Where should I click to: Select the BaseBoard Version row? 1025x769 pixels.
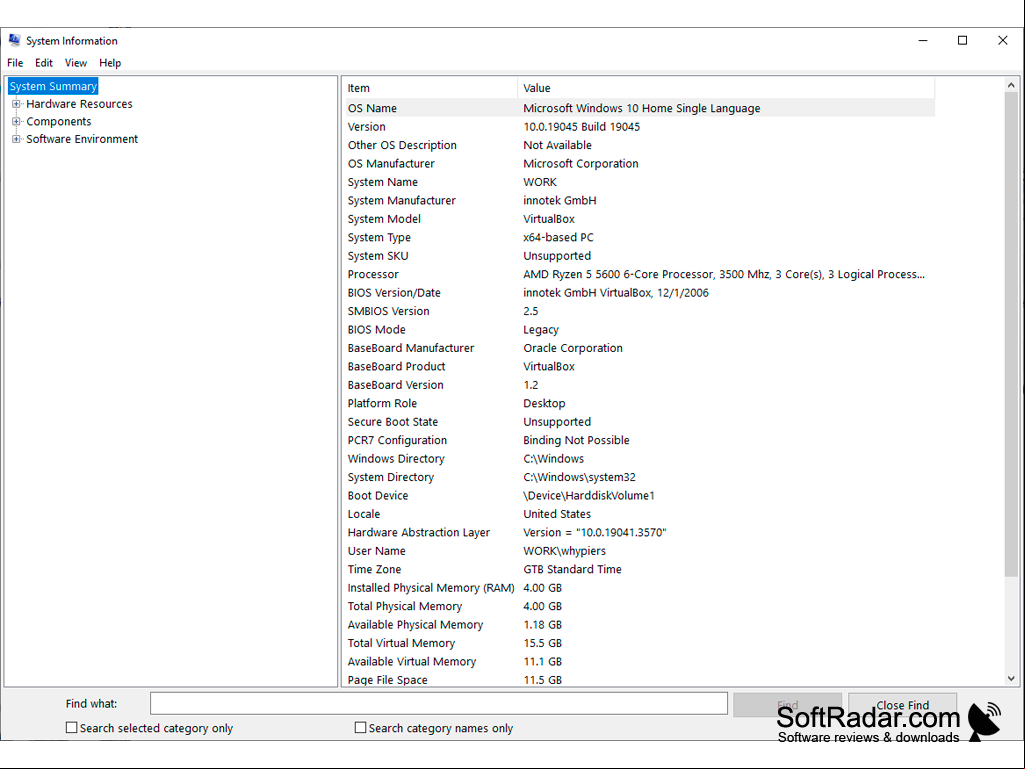(x=641, y=385)
